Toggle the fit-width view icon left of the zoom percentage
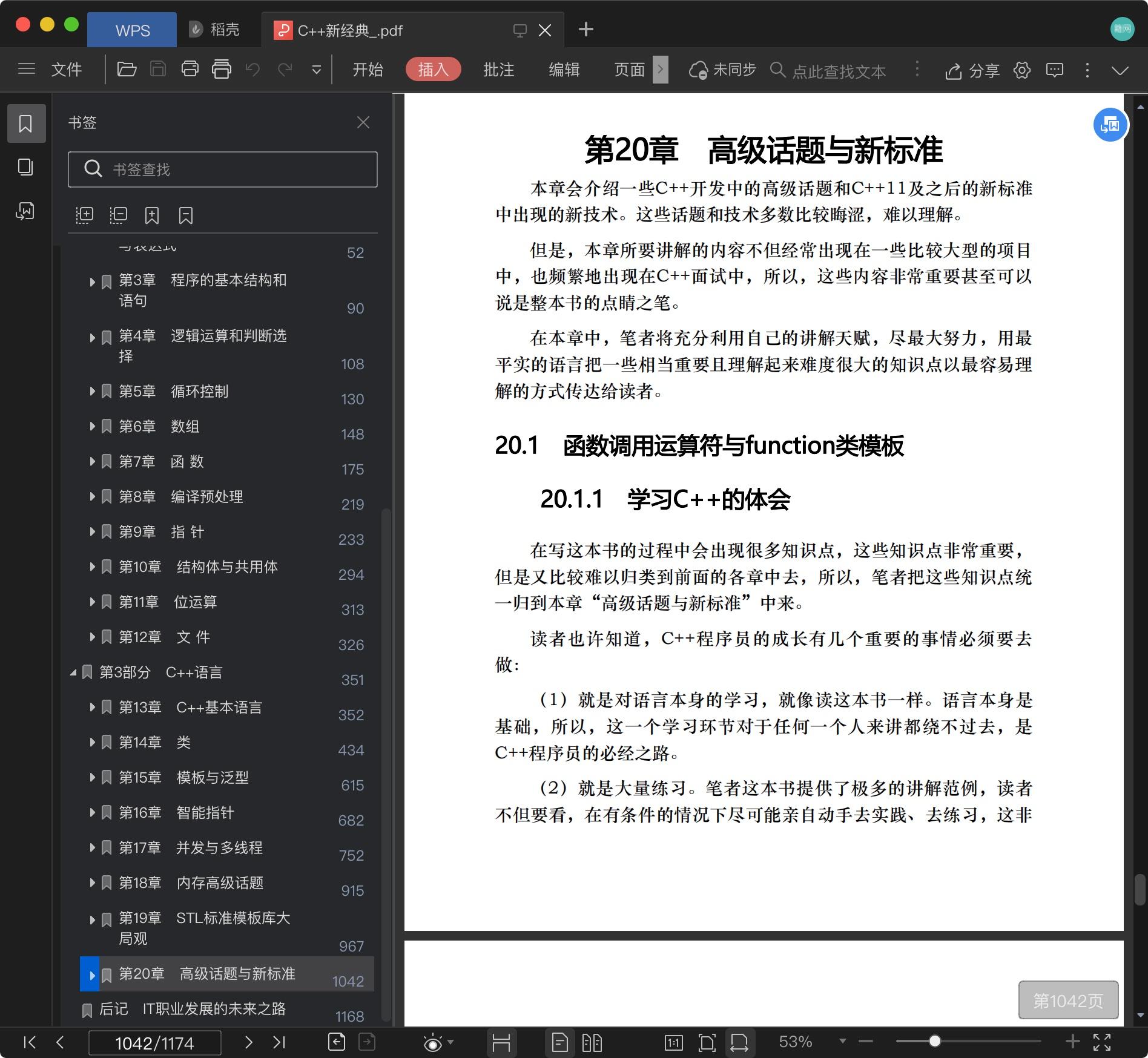The height and width of the screenshot is (1058, 1148). click(x=739, y=1042)
